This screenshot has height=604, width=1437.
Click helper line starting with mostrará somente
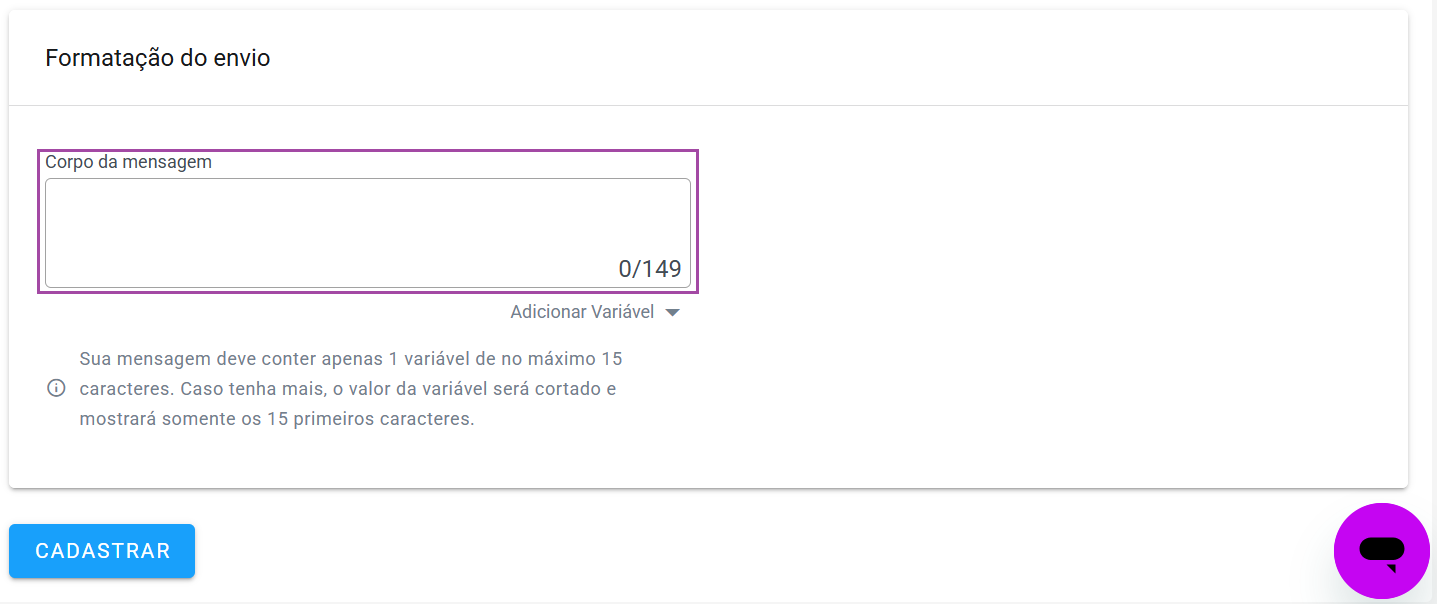[276, 419]
